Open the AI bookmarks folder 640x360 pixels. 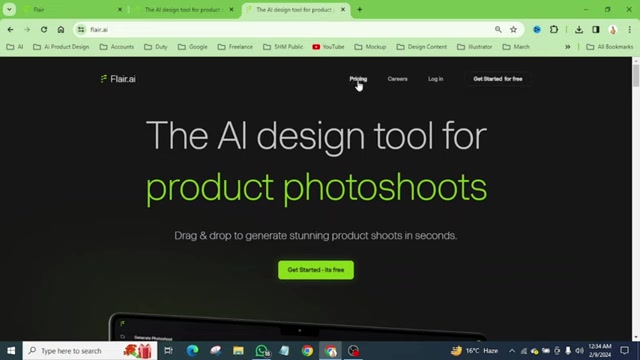click(x=15, y=47)
